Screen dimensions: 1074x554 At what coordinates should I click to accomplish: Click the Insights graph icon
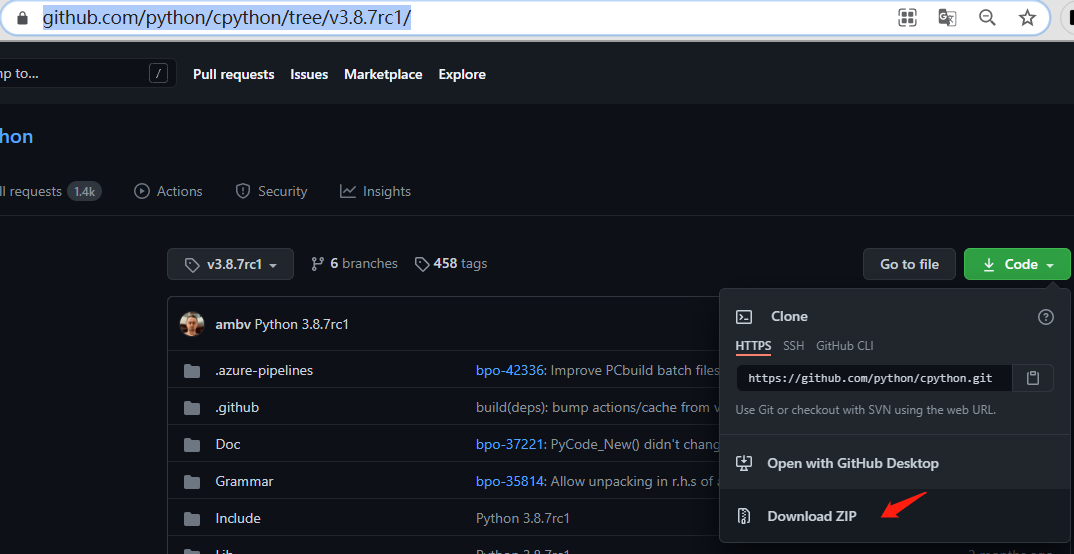(x=348, y=191)
